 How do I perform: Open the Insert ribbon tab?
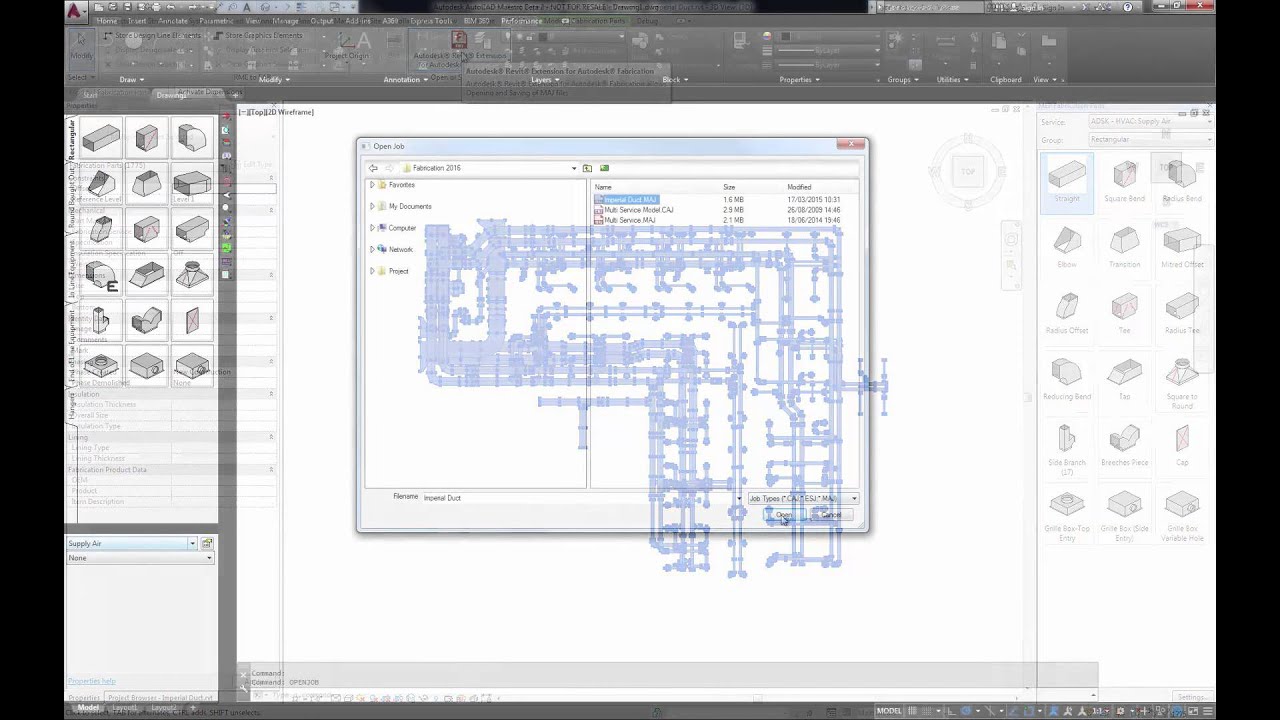pyautogui.click(x=137, y=21)
